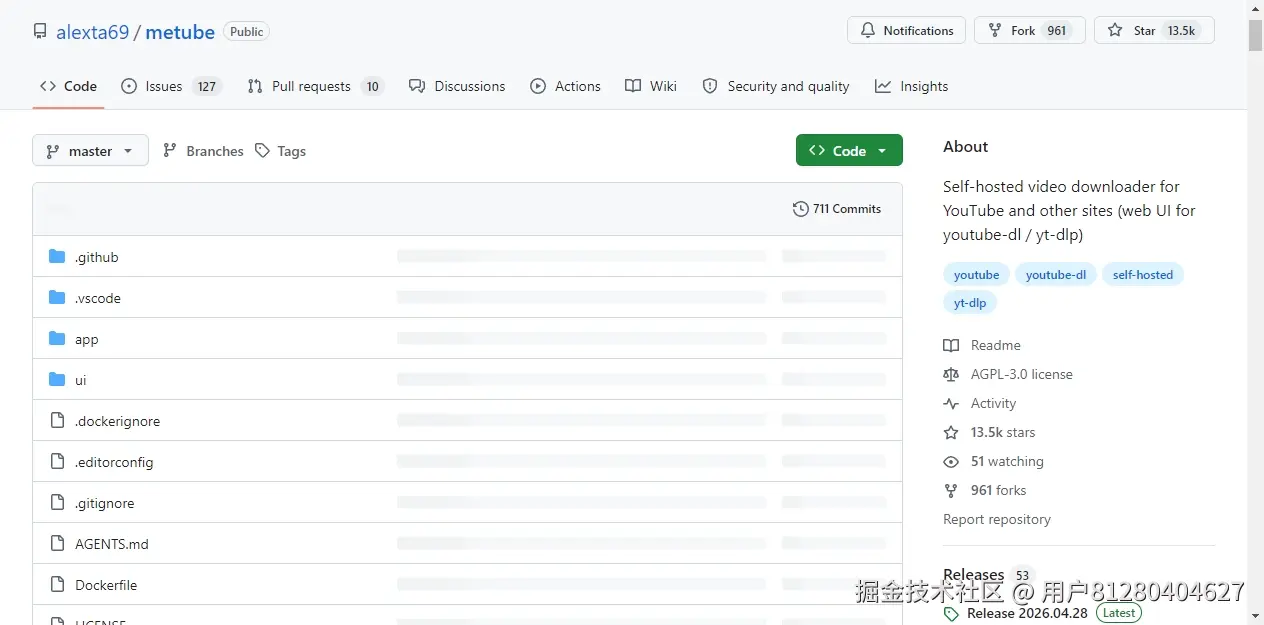This screenshot has width=1264, height=625.
Task: Open the ui folder
Action: coord(81,380)
